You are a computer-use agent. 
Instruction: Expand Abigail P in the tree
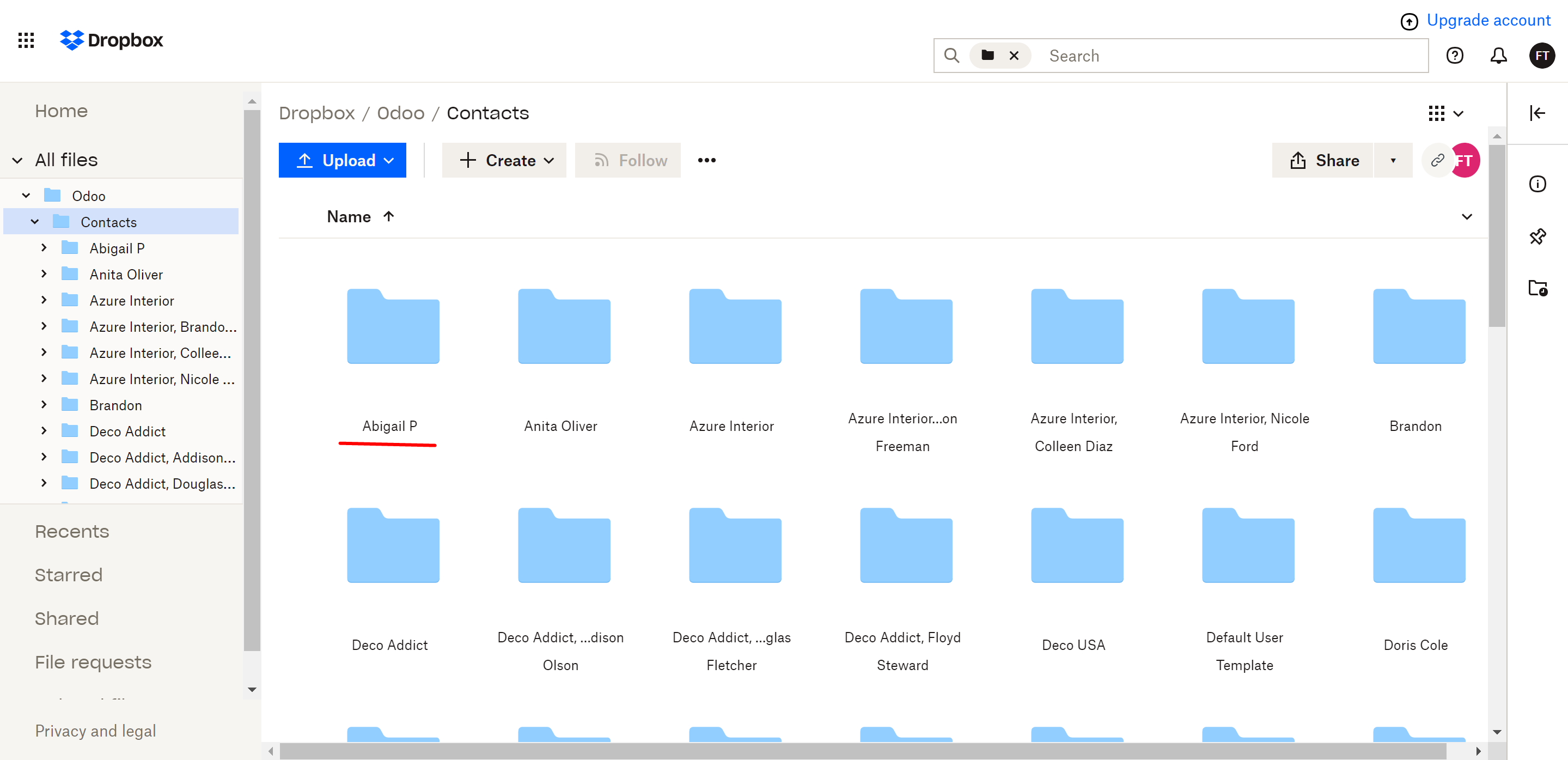tap(44, 248)
